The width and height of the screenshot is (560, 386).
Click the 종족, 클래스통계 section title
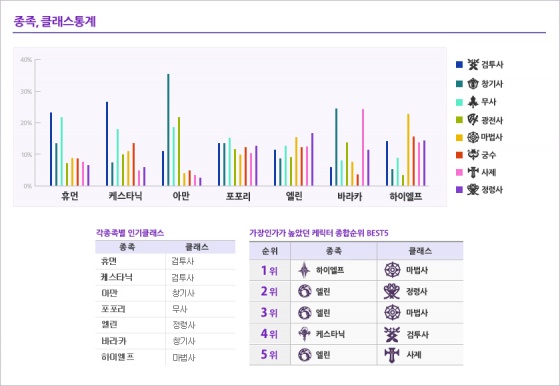pyautogui.click(x=55, y=21)
